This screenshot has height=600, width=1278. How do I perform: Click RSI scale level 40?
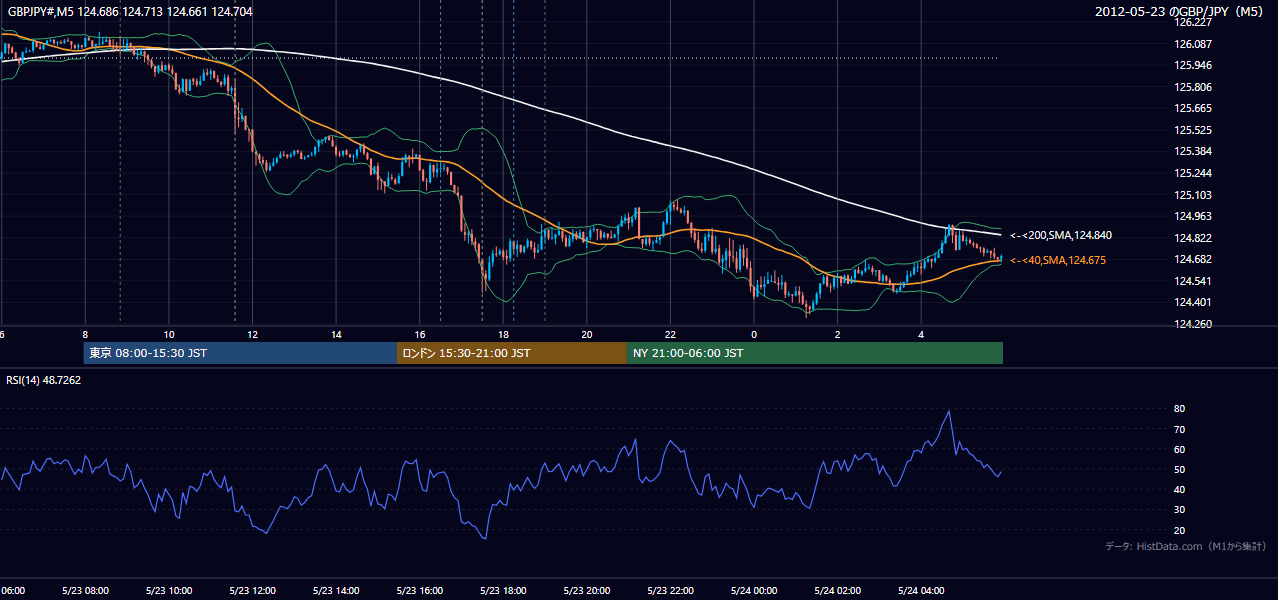click(1180, 489)
